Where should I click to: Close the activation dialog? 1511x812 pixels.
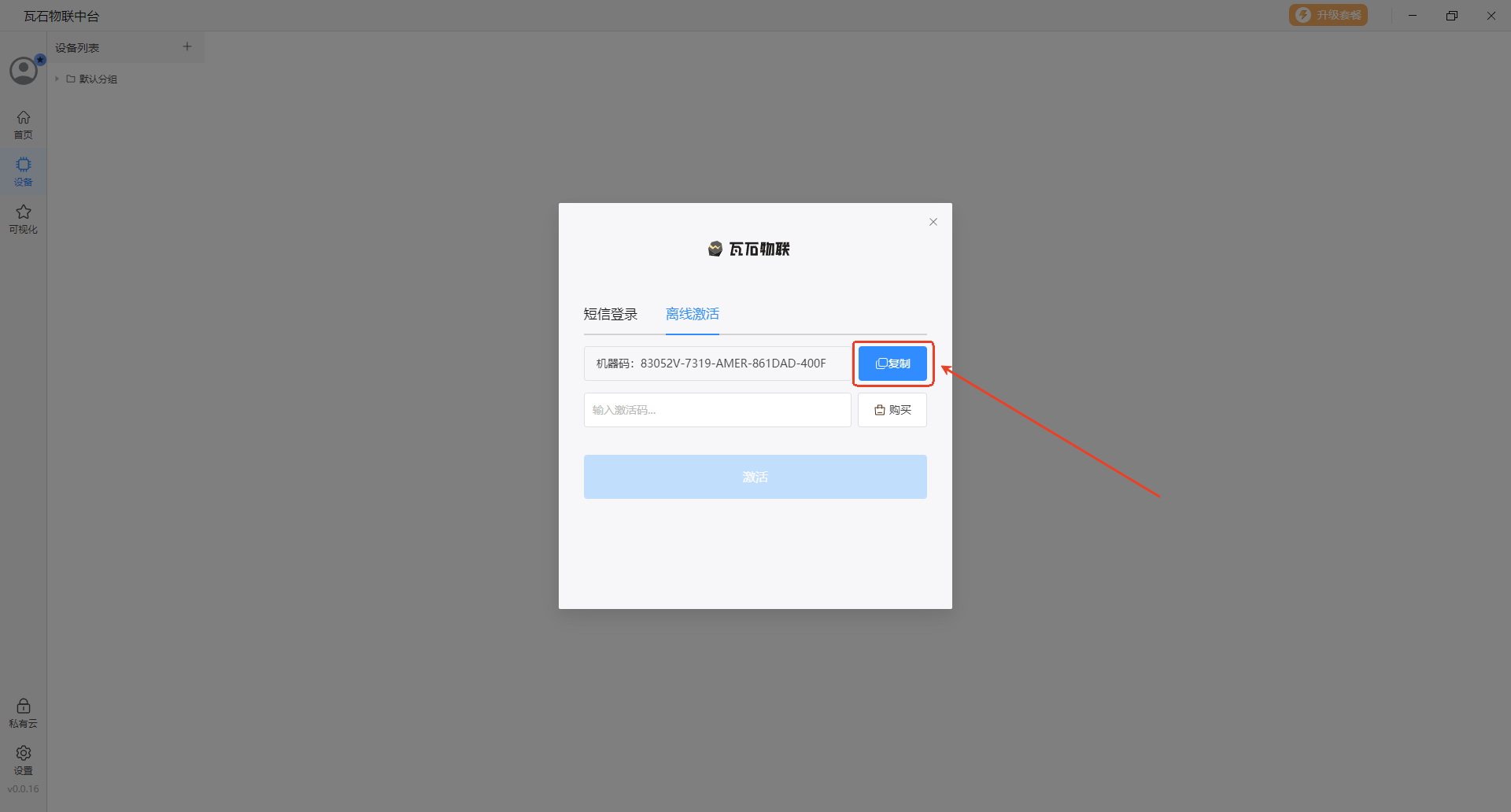click(x=933, y=222)
